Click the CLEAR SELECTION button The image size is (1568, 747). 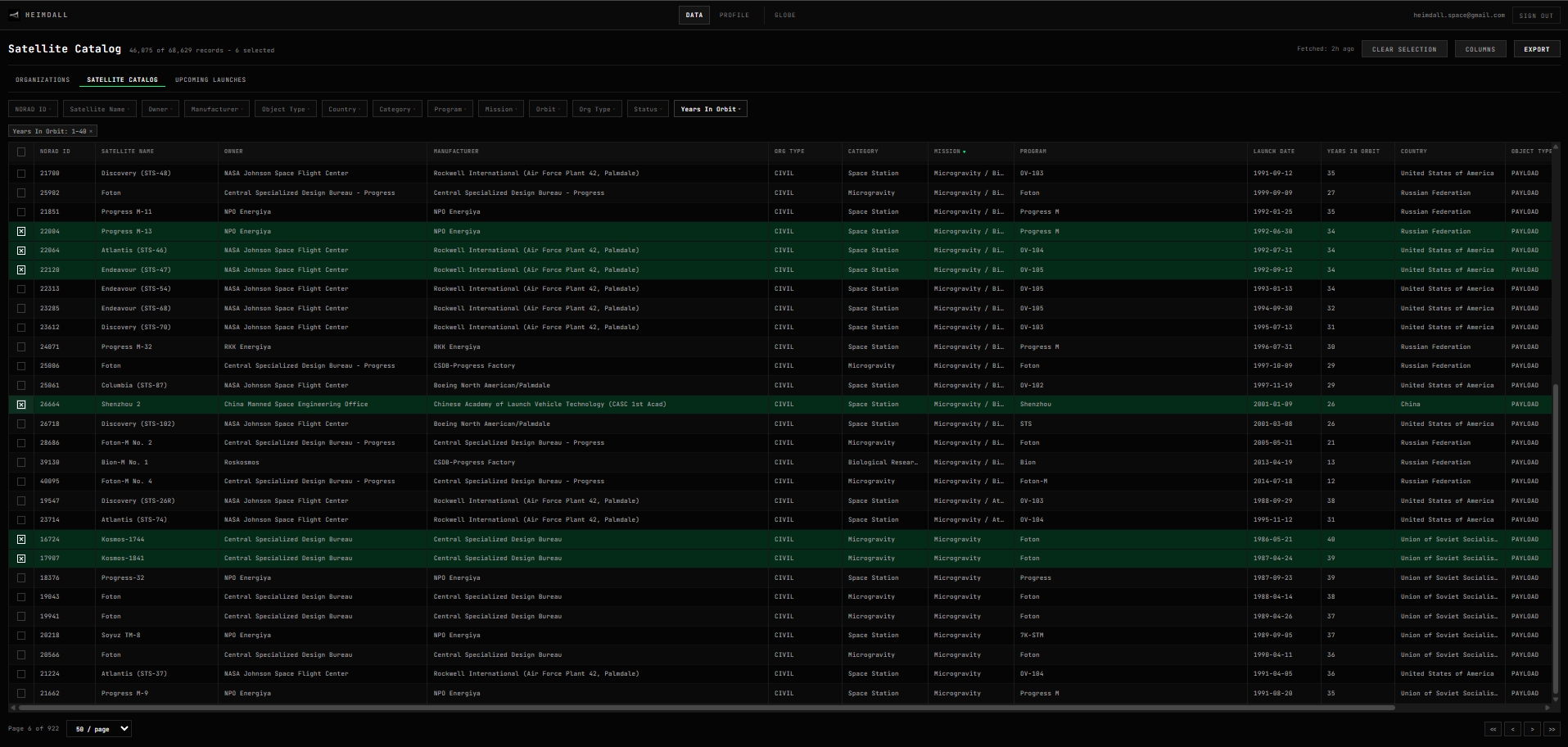(1404, 49)
